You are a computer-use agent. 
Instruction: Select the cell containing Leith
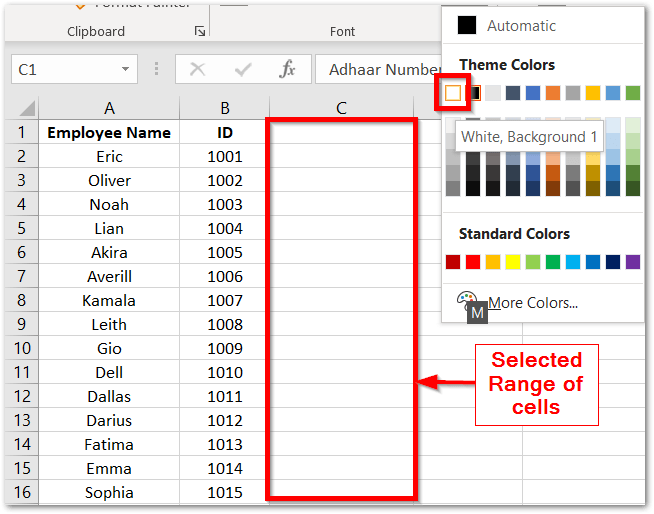click(109, 324)
